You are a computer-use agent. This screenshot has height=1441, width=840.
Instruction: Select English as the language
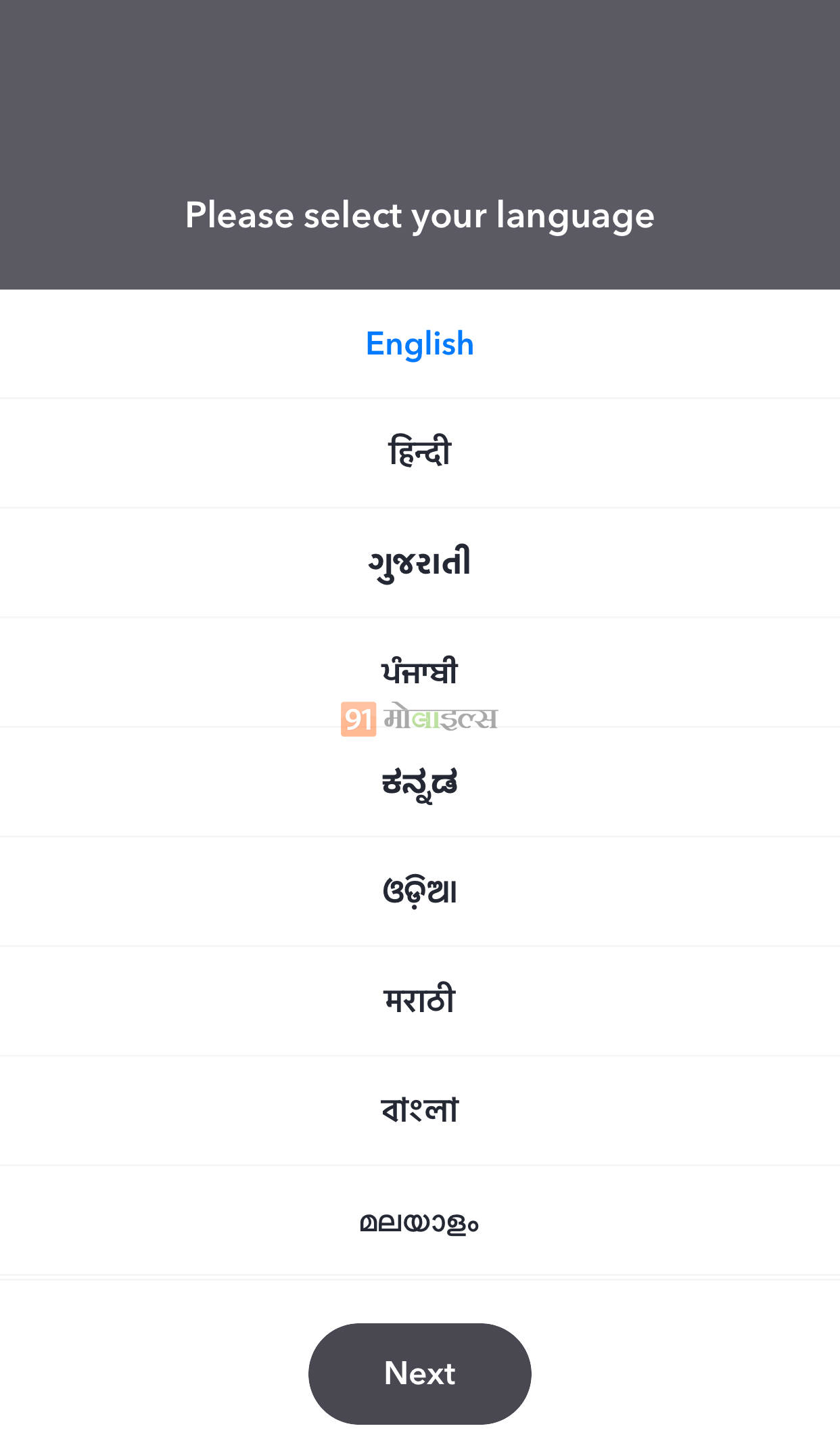point(419,344)
